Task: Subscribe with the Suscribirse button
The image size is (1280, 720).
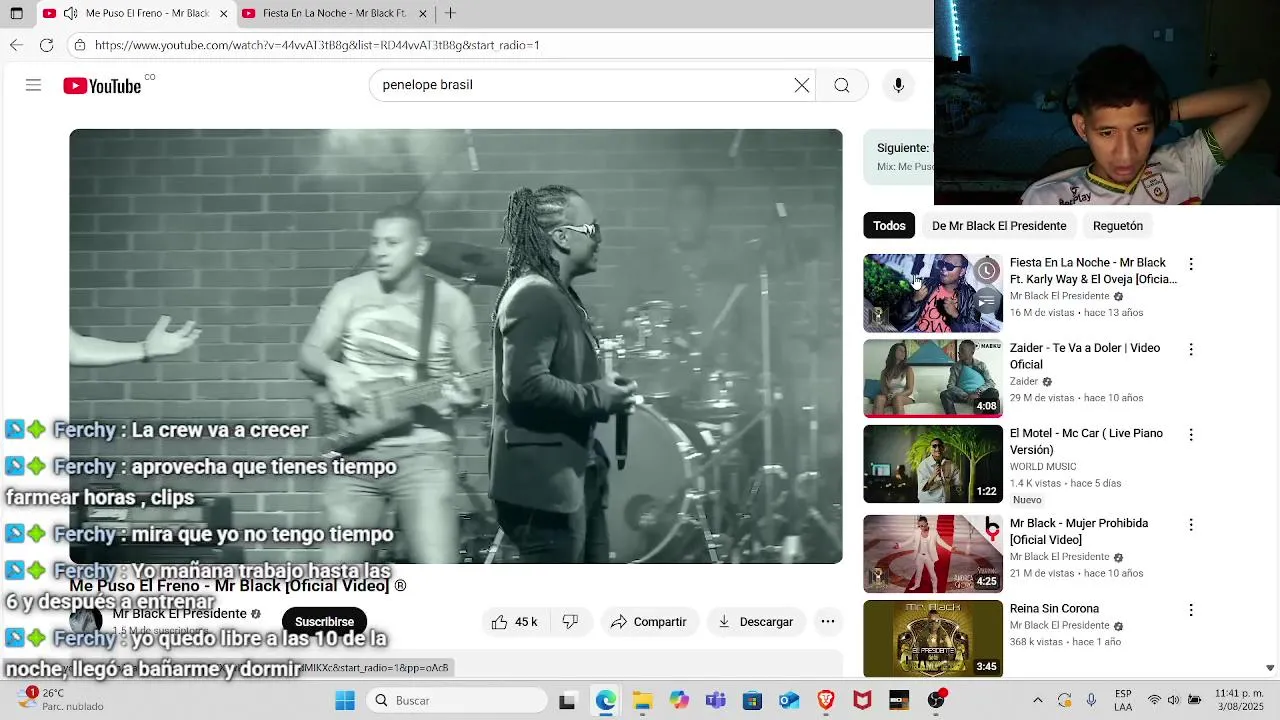Action: tap(324, 622)
